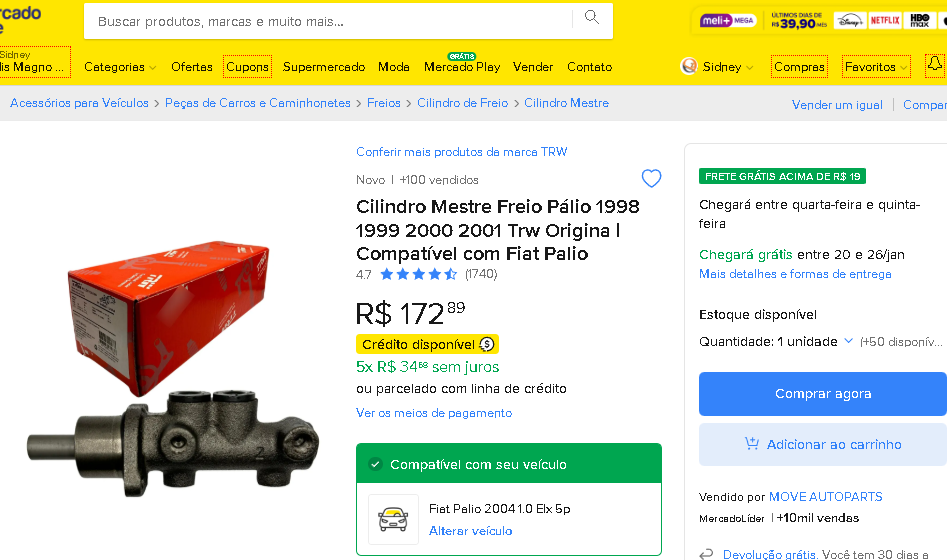Click the car icon for compatible vehicle
The image size is (947, 560).
tap(393, 520)
